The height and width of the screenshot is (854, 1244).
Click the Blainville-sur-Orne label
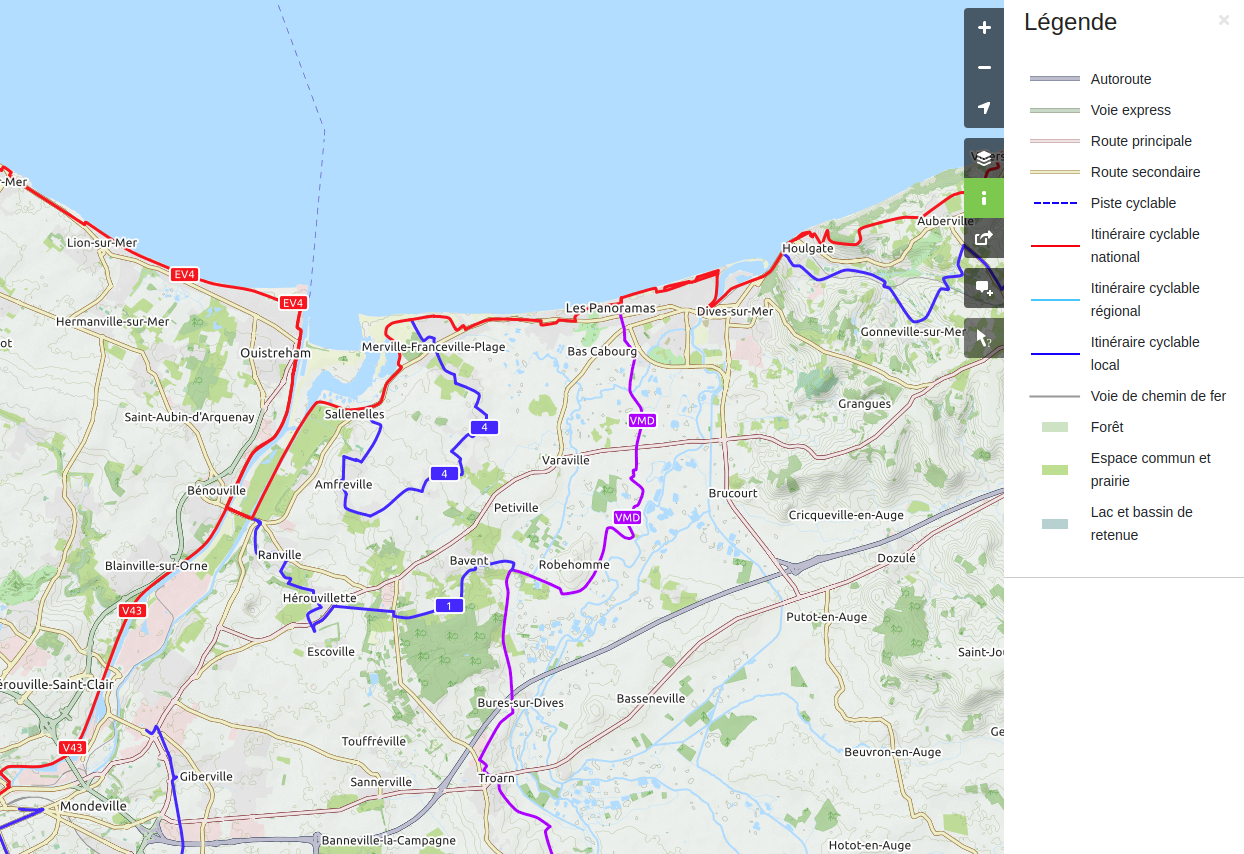[x=156, y=565]
